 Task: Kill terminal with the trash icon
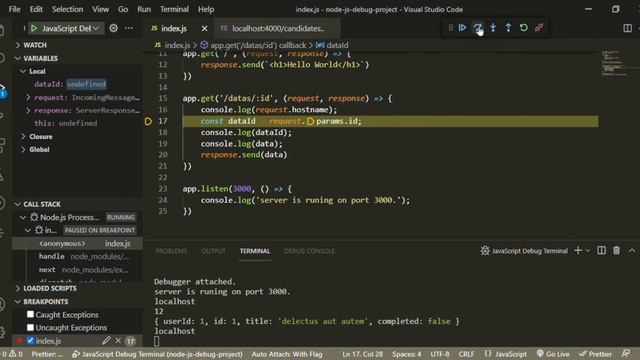click(x=616, y=251)
